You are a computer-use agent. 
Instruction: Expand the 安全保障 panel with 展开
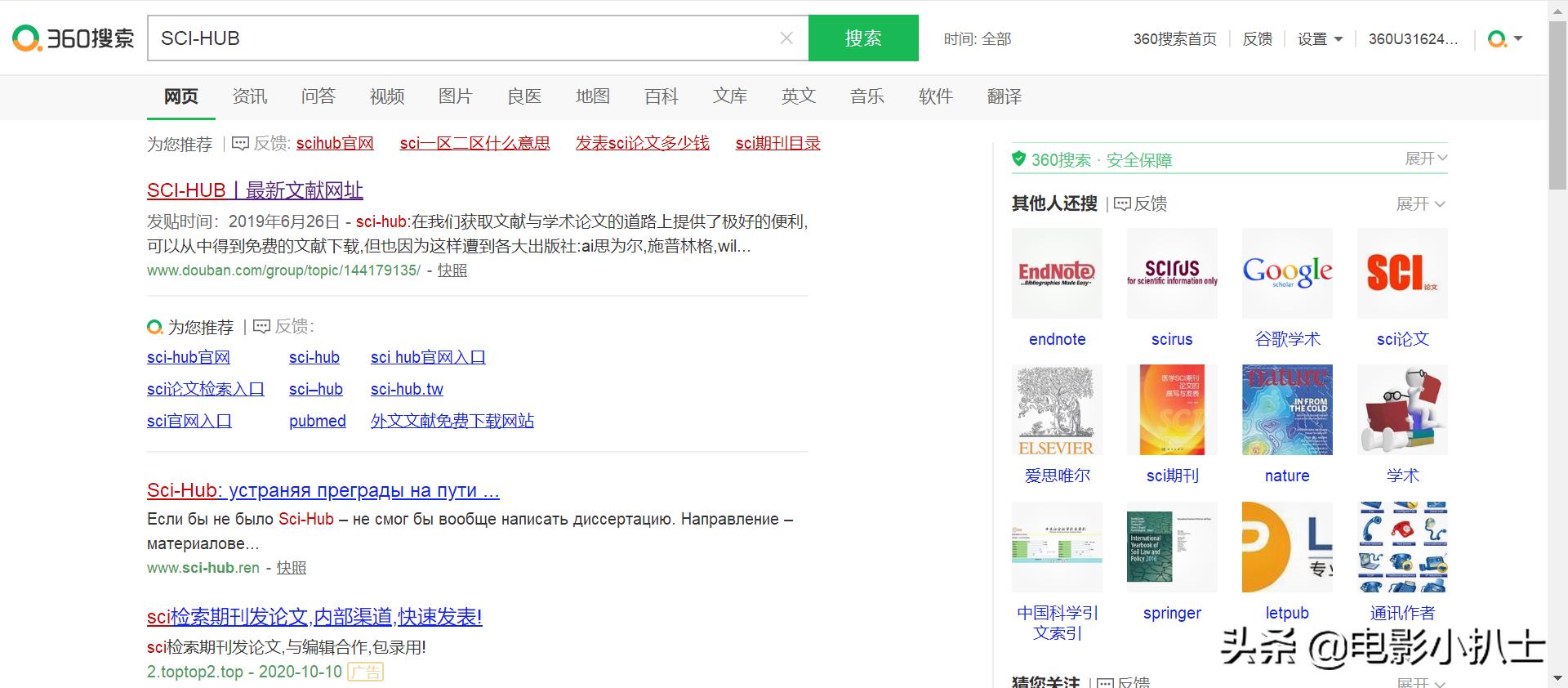[1426, 159]
